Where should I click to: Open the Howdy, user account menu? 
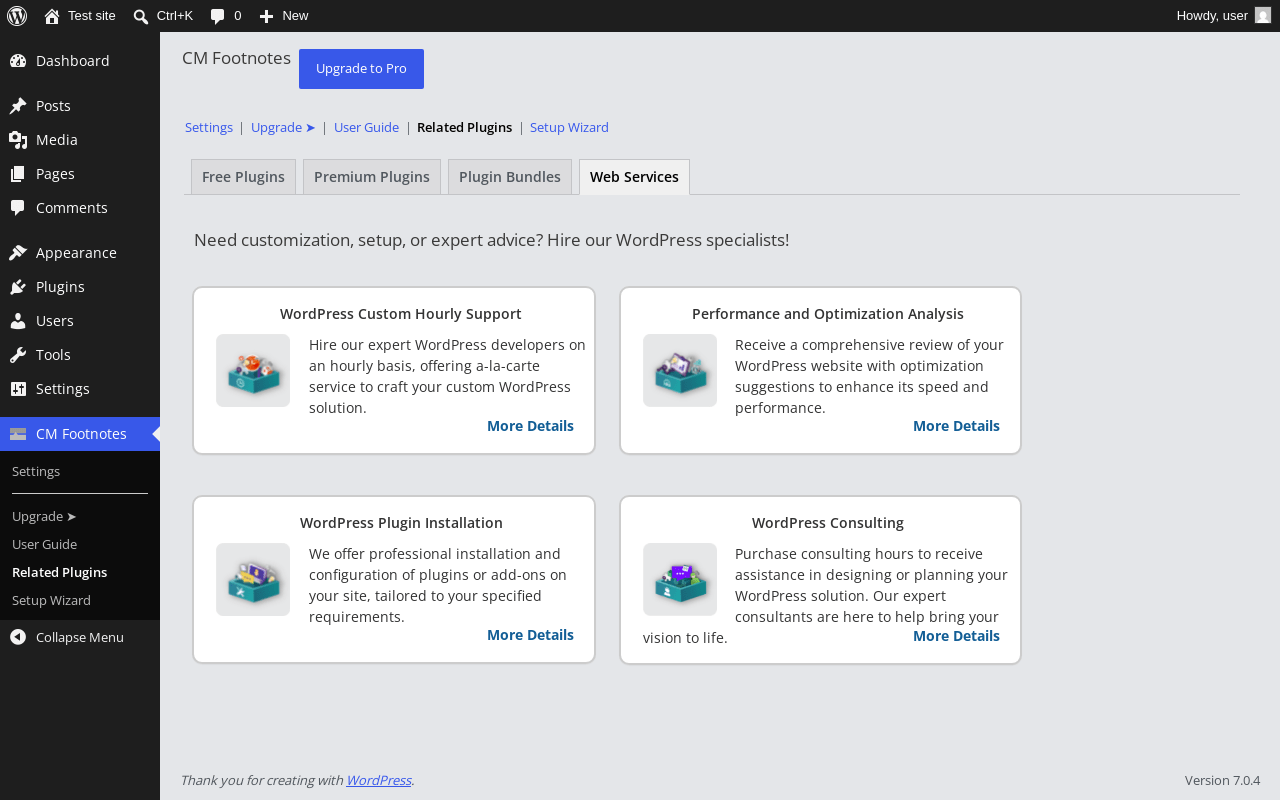[x=1223, y=16]
